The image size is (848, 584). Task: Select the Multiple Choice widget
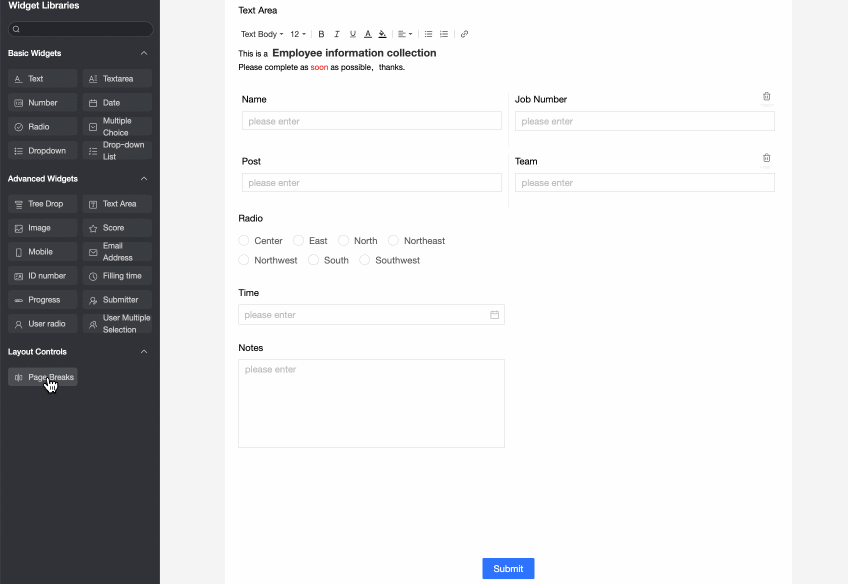point(117,127)
